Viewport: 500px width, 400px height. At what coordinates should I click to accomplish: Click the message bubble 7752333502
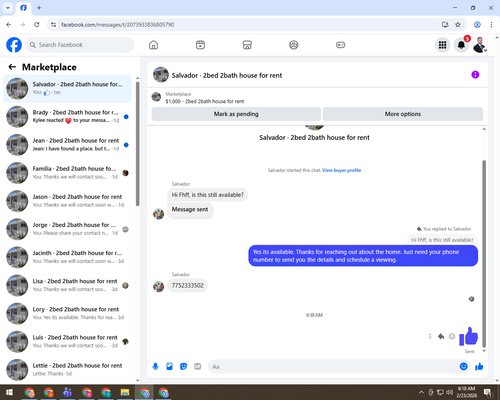[x=187, y=286]
